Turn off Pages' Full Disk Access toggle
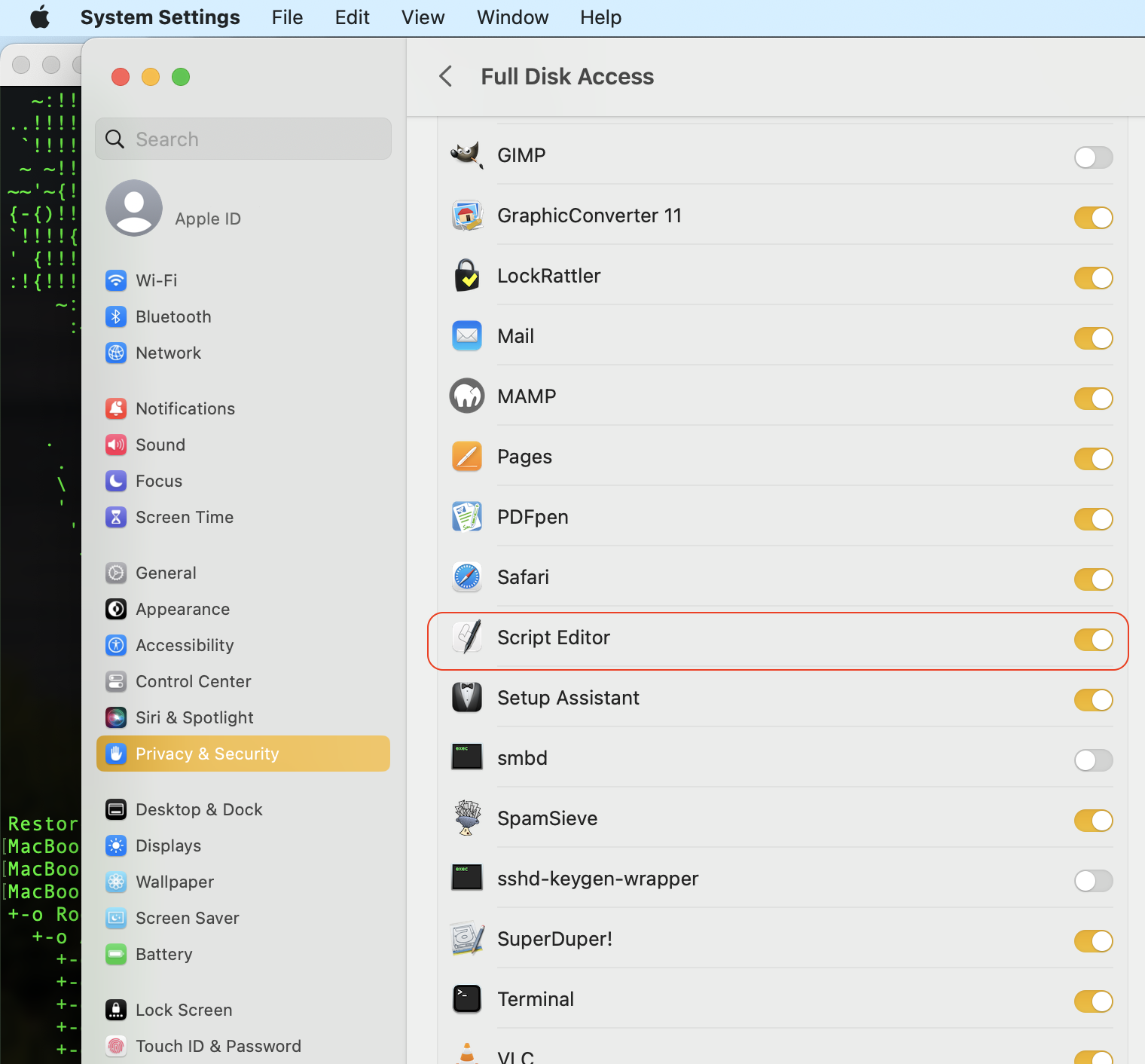 pos(1093,459)
